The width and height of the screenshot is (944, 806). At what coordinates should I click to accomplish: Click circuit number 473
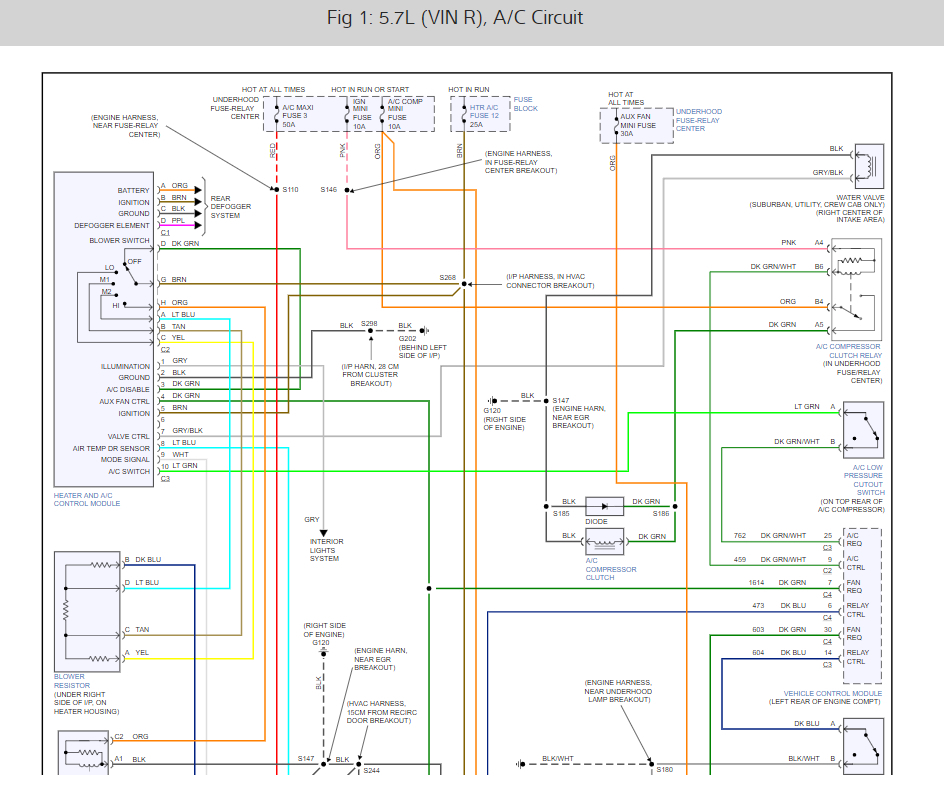[758, 606]
